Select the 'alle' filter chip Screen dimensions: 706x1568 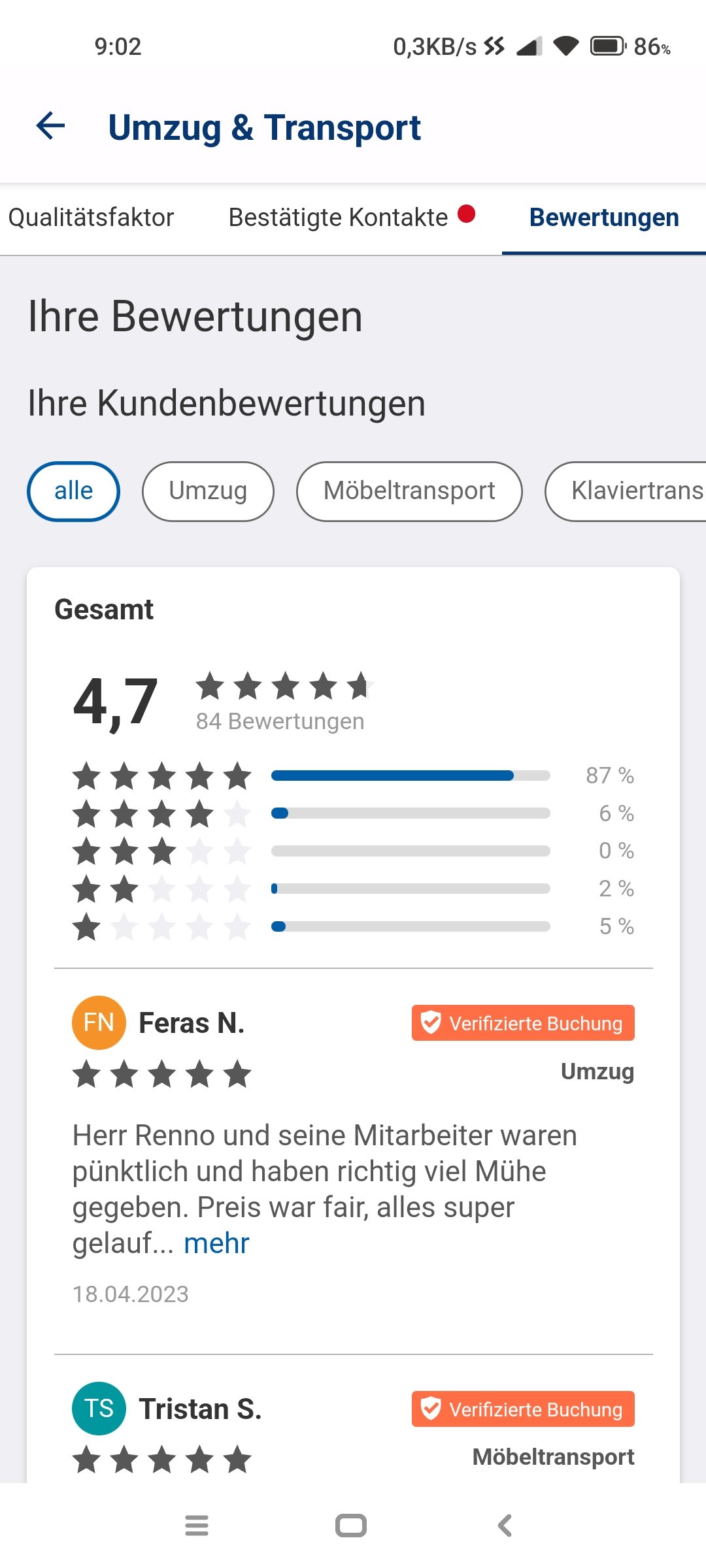[73, 491]
